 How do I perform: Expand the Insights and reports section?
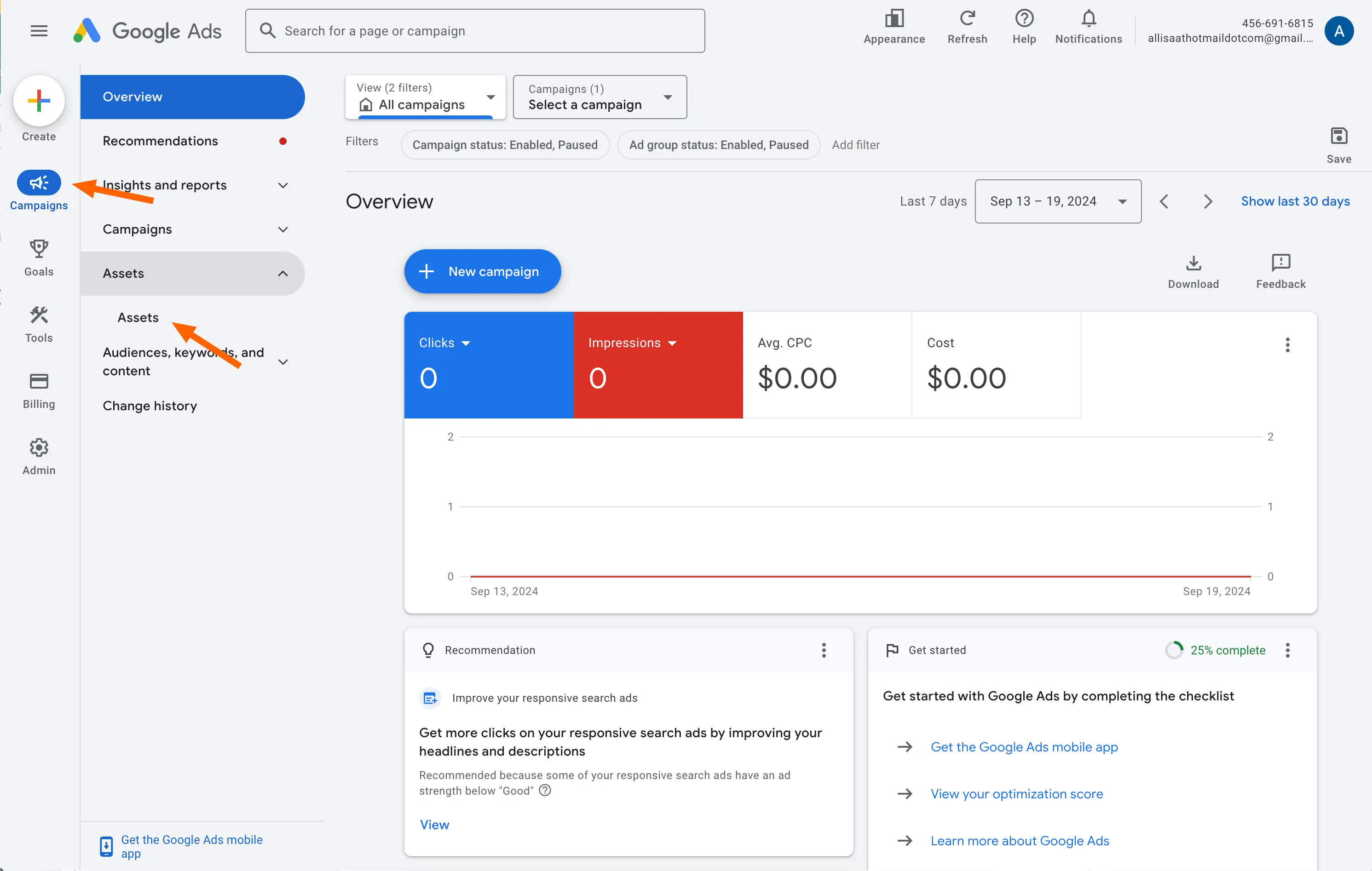[283, 185]
